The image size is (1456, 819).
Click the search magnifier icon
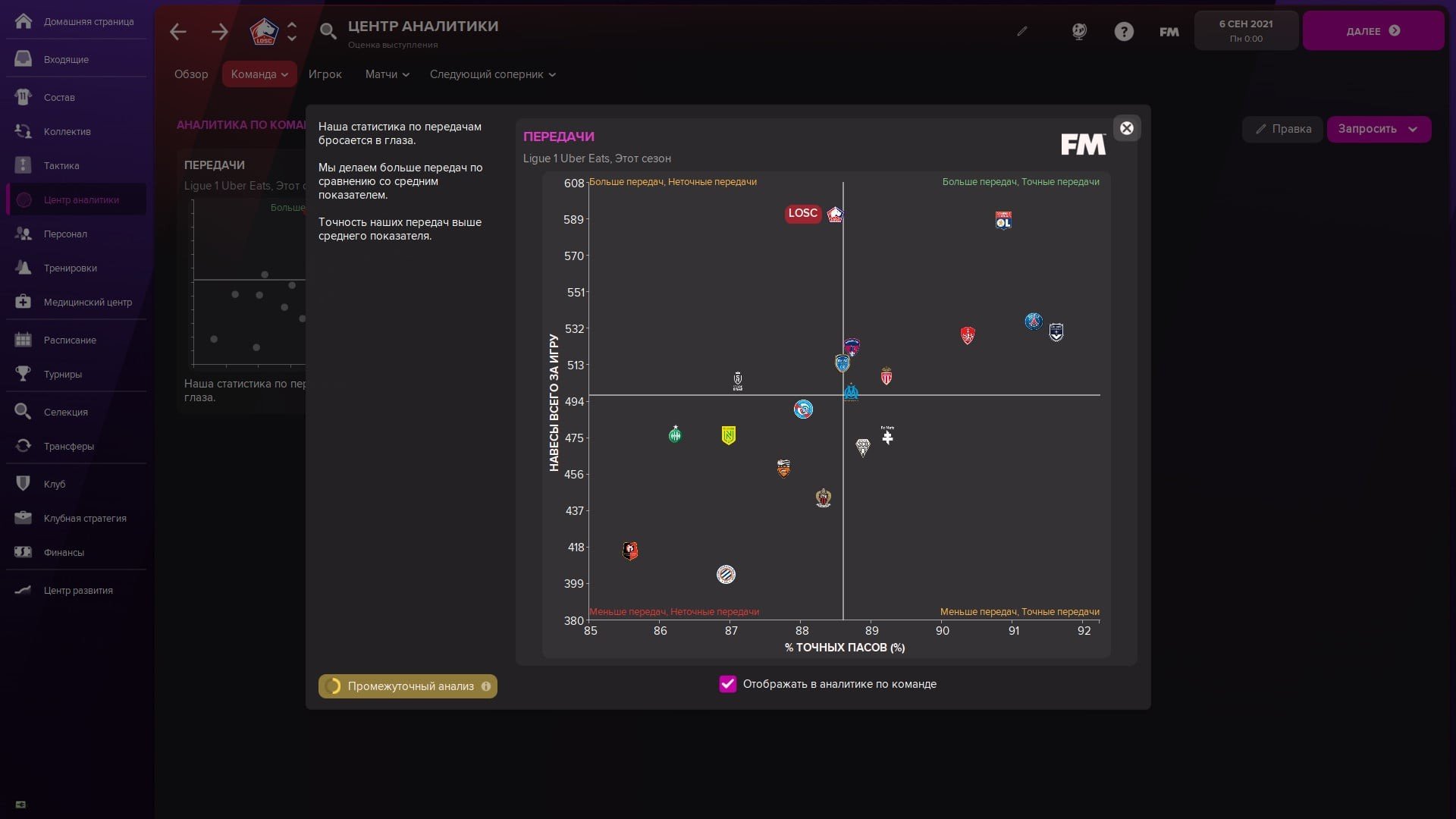coord(328,31)
